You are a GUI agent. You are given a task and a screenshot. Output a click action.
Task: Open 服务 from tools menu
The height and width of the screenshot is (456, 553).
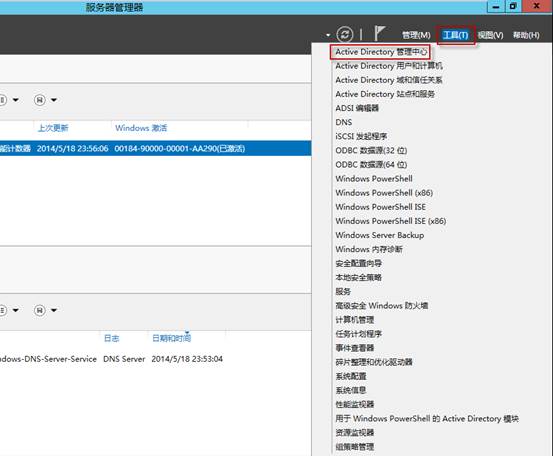[343, 291]
